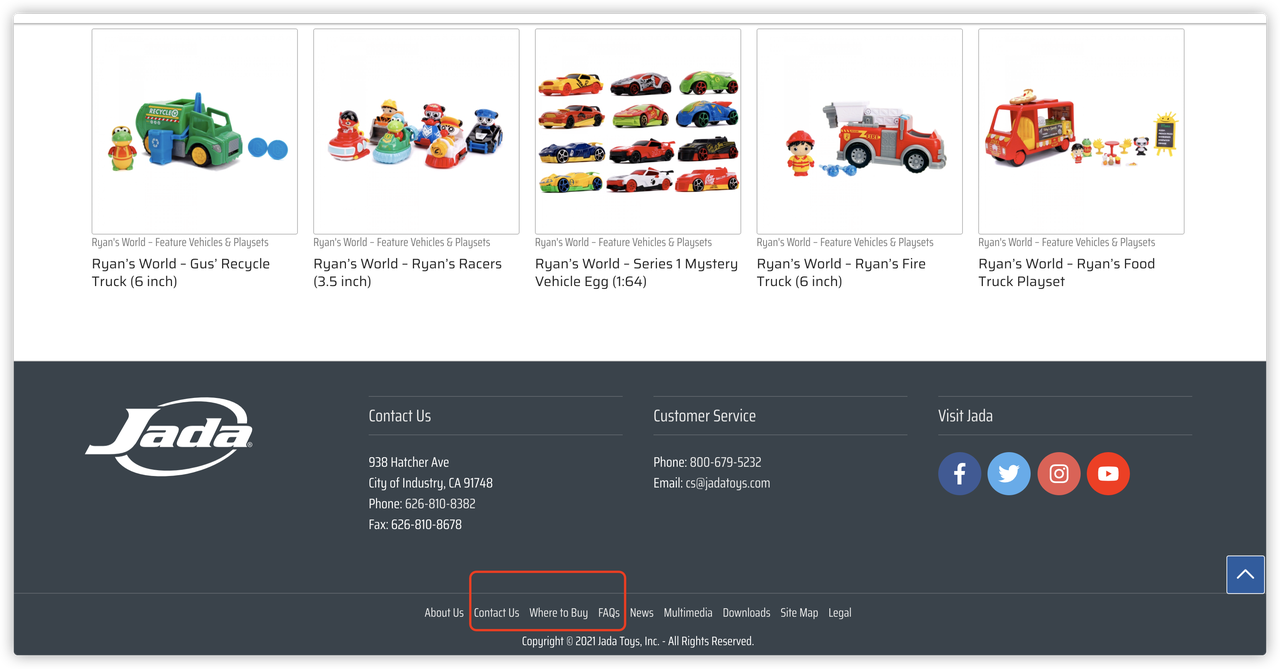Click the back-to-top arrow button
The width and height of the screenshot is (1280, 669).
pyautogui.click(x=1245, y=575)
